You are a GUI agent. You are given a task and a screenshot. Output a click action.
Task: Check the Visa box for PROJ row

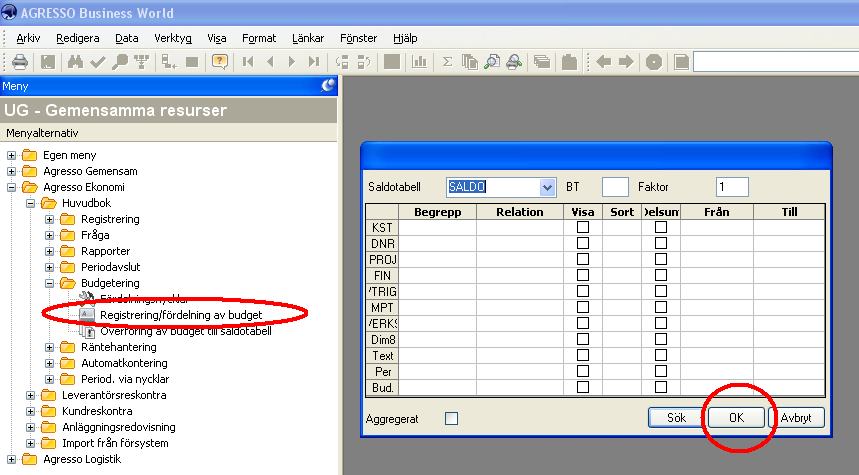(x=583, y=259)
